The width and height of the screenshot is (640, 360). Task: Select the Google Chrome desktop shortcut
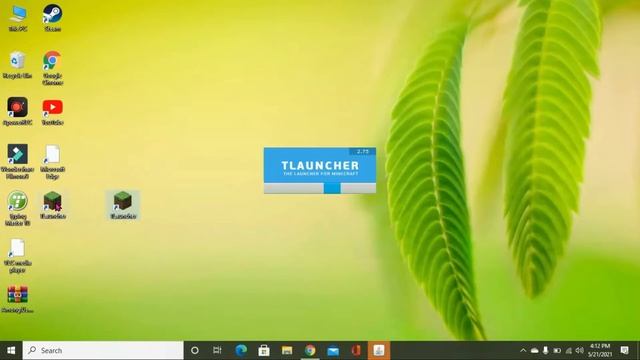[53, 68]
